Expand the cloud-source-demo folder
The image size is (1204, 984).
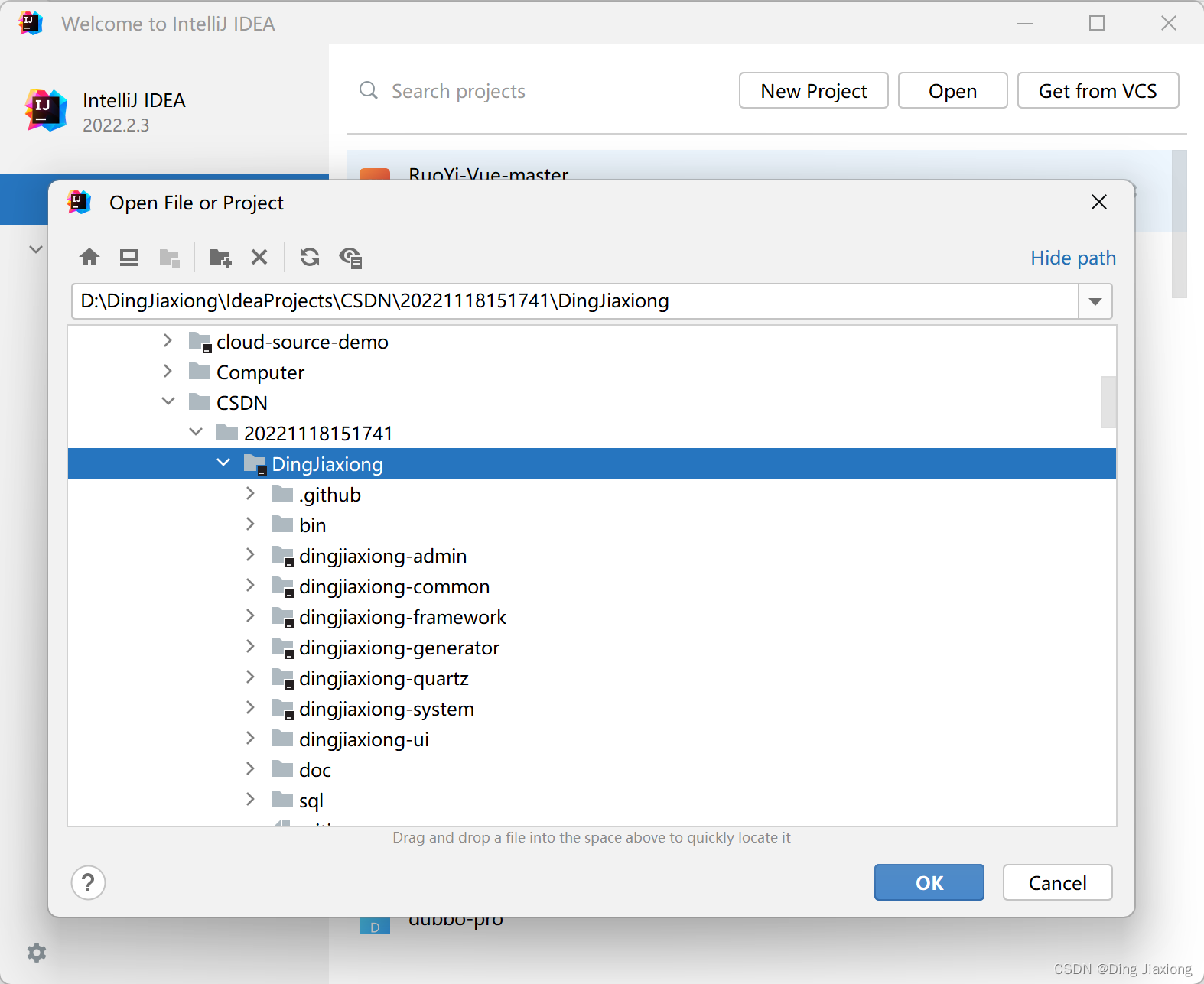(x=168, y=341)
